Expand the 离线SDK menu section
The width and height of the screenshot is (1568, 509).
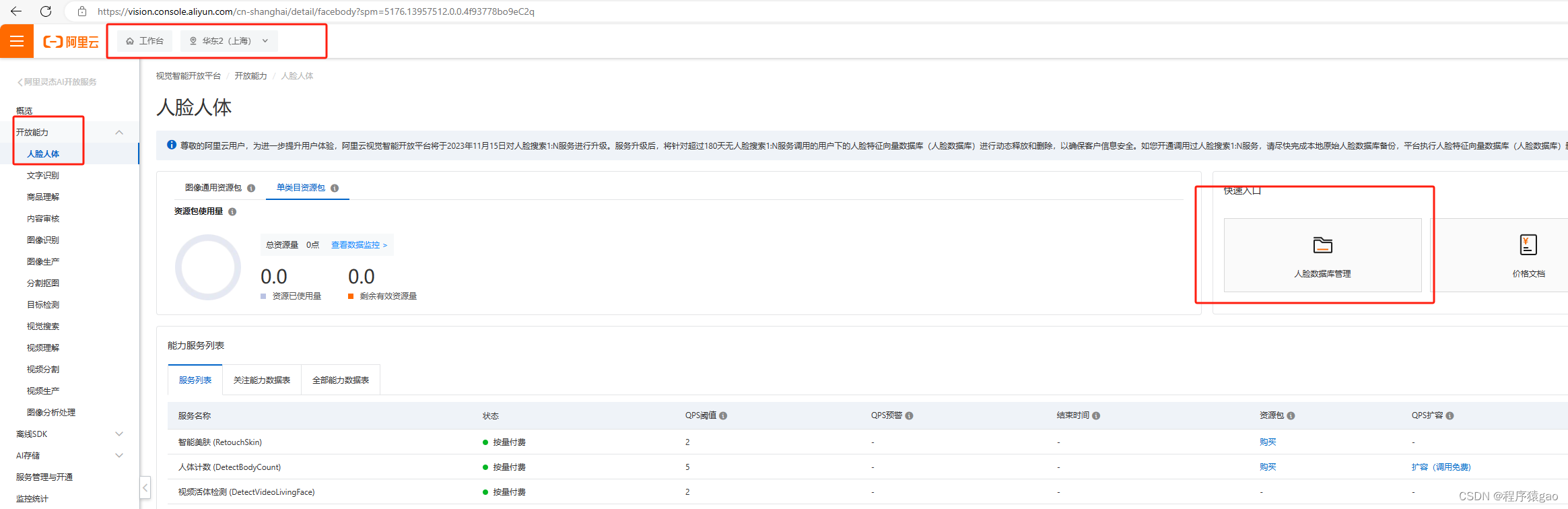point(119,434)
